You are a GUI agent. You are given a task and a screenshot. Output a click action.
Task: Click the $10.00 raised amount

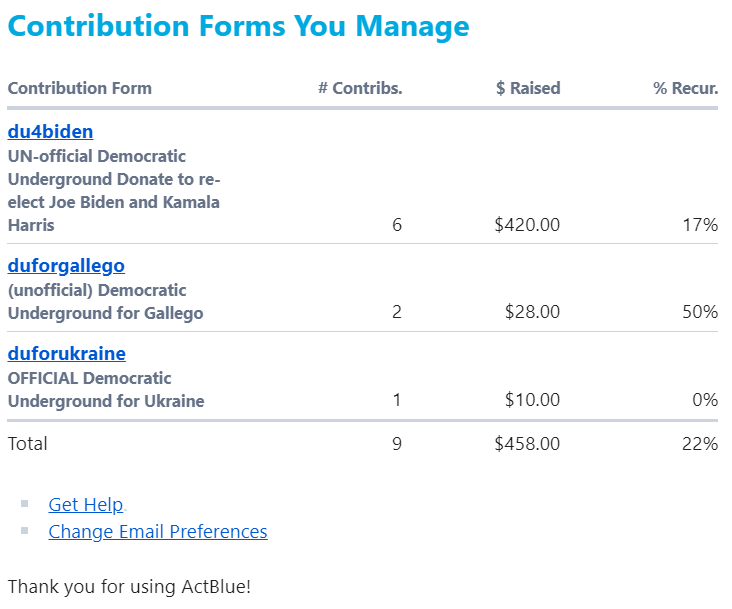pos(532,401)
